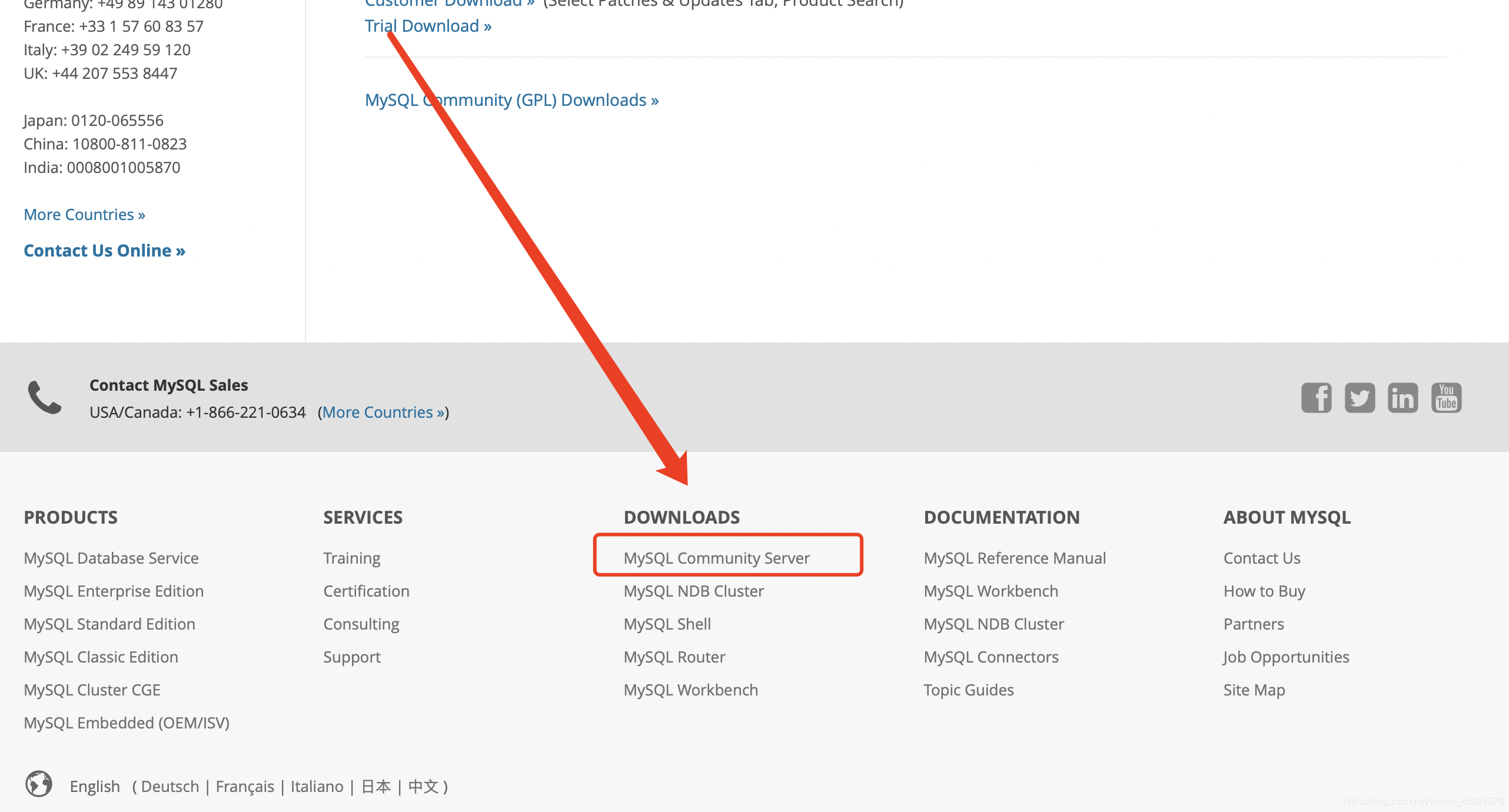This screenshot has height=812, width=1509.
Task: Open MySQL Cluster CGE link
Action: [x=92, y=690]
